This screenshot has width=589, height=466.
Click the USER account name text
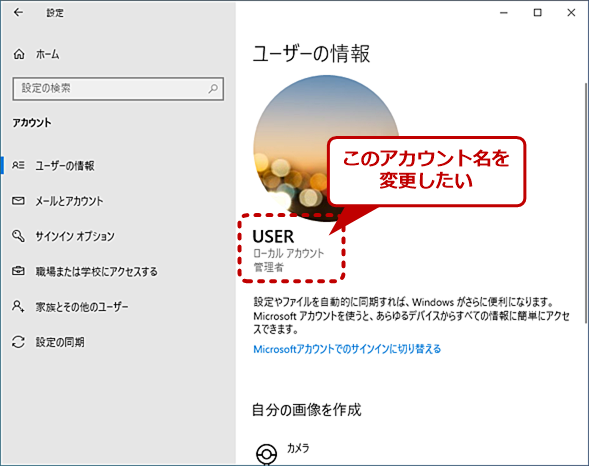[x=273, y=237]
